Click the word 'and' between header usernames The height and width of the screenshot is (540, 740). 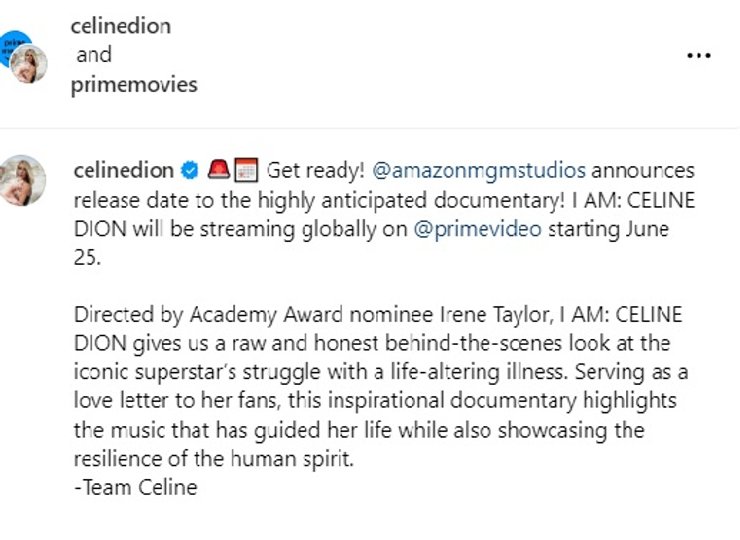[93, 56]
